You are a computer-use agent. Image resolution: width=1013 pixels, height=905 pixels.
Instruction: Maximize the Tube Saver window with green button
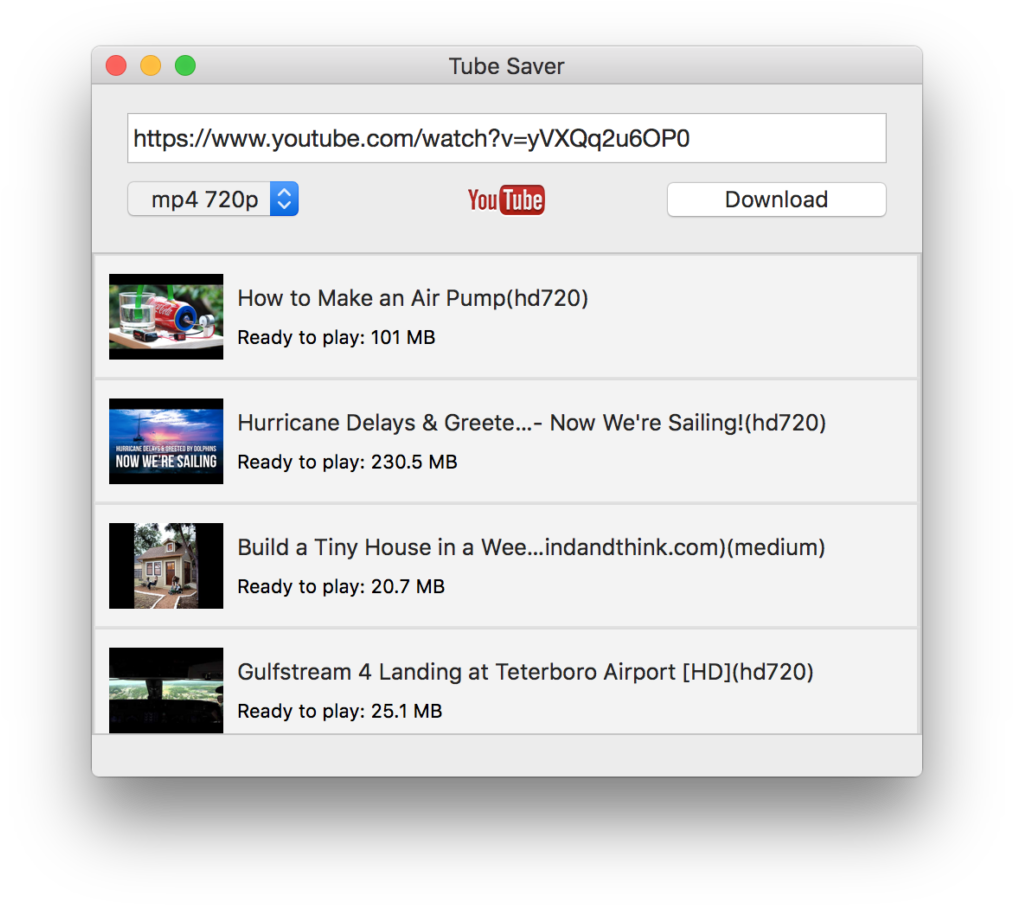click(185, 65)
